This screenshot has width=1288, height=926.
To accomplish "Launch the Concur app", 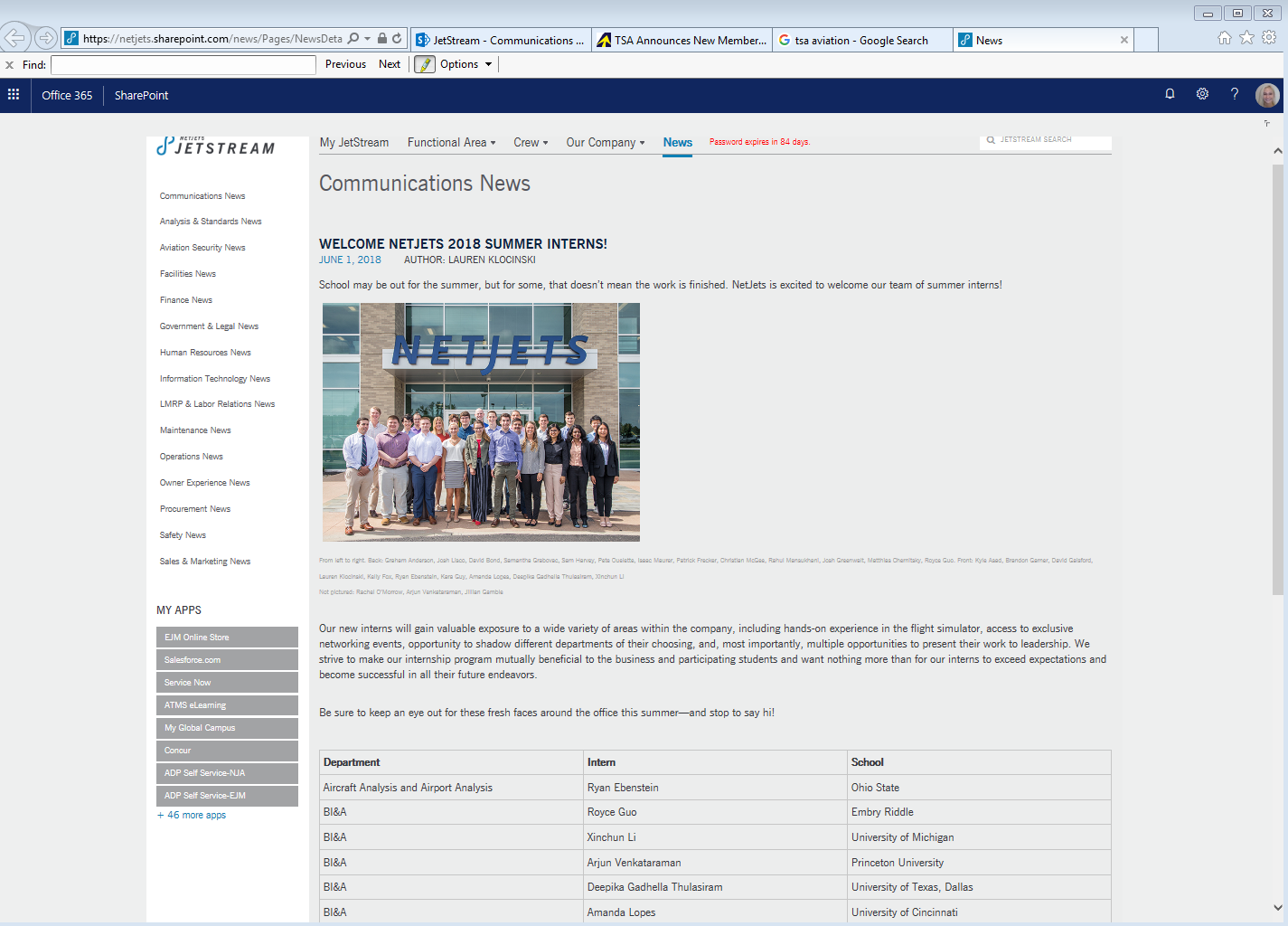I will pyautogui.click(x=227, y=751).
